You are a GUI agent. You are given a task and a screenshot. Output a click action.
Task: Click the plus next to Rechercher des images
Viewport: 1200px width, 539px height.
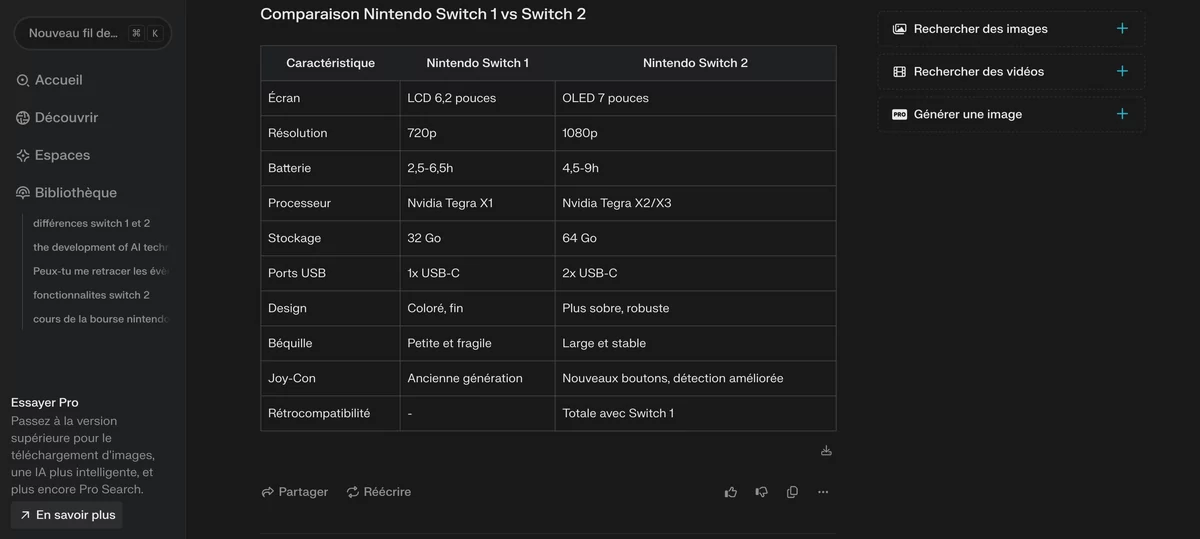coord(1122,29)
